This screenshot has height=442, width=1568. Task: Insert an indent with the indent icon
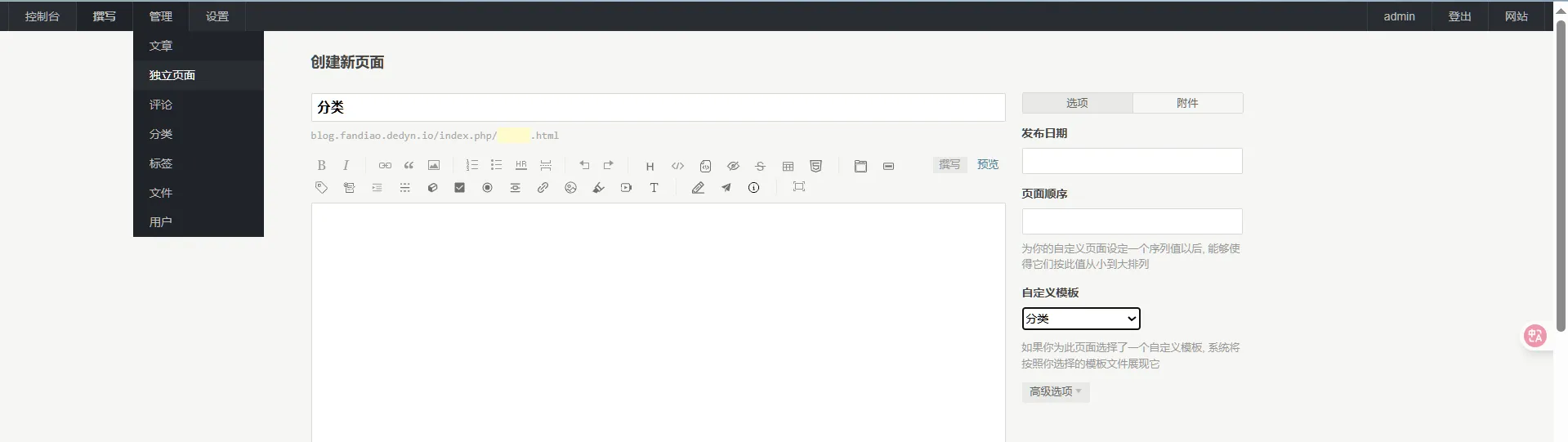pos(377,187)
